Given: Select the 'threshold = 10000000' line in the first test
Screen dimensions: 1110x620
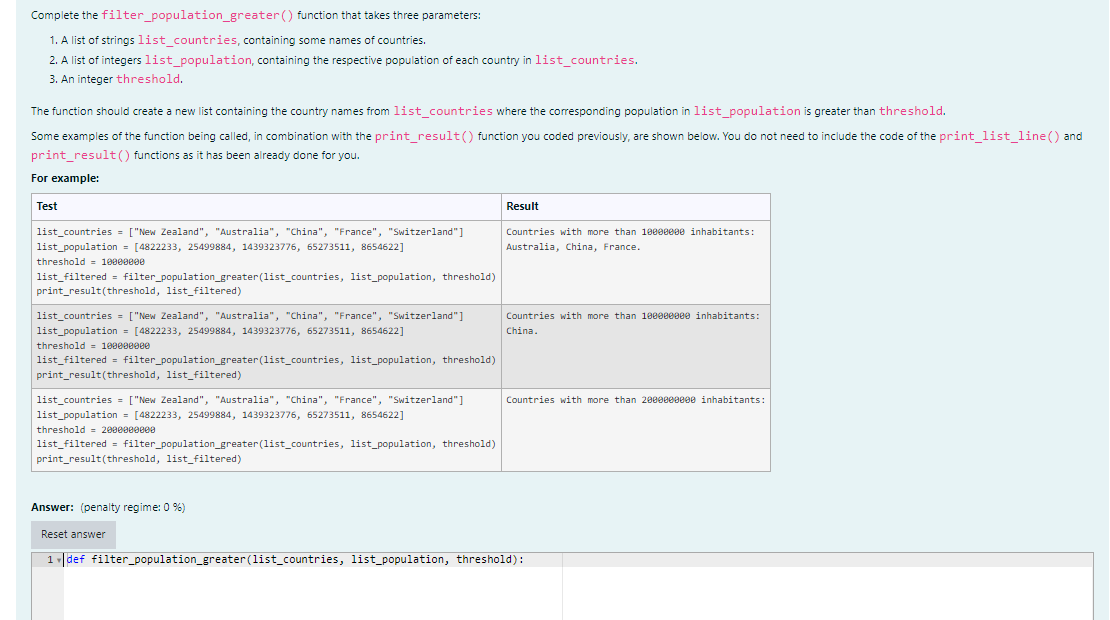Looking at the screenshot, I should pos(91,262).
